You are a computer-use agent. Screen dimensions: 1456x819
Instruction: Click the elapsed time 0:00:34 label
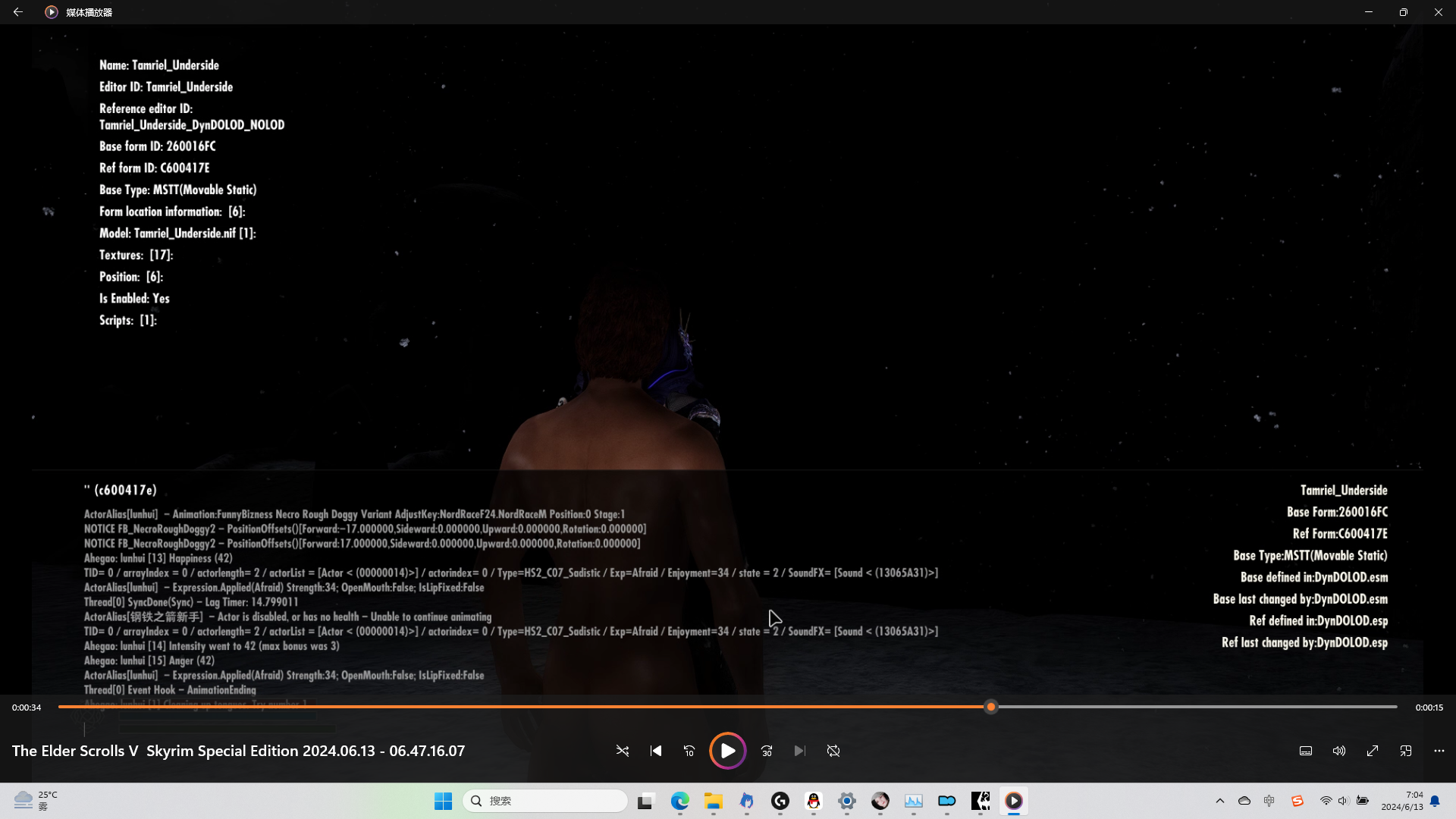coord(27,708)
